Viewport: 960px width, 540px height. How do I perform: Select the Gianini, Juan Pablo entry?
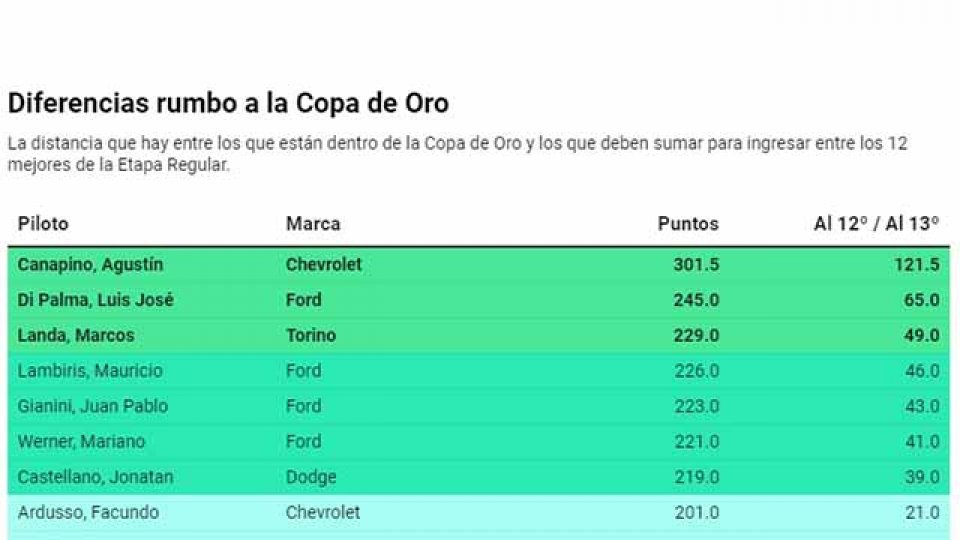click(x=93, y=406)
